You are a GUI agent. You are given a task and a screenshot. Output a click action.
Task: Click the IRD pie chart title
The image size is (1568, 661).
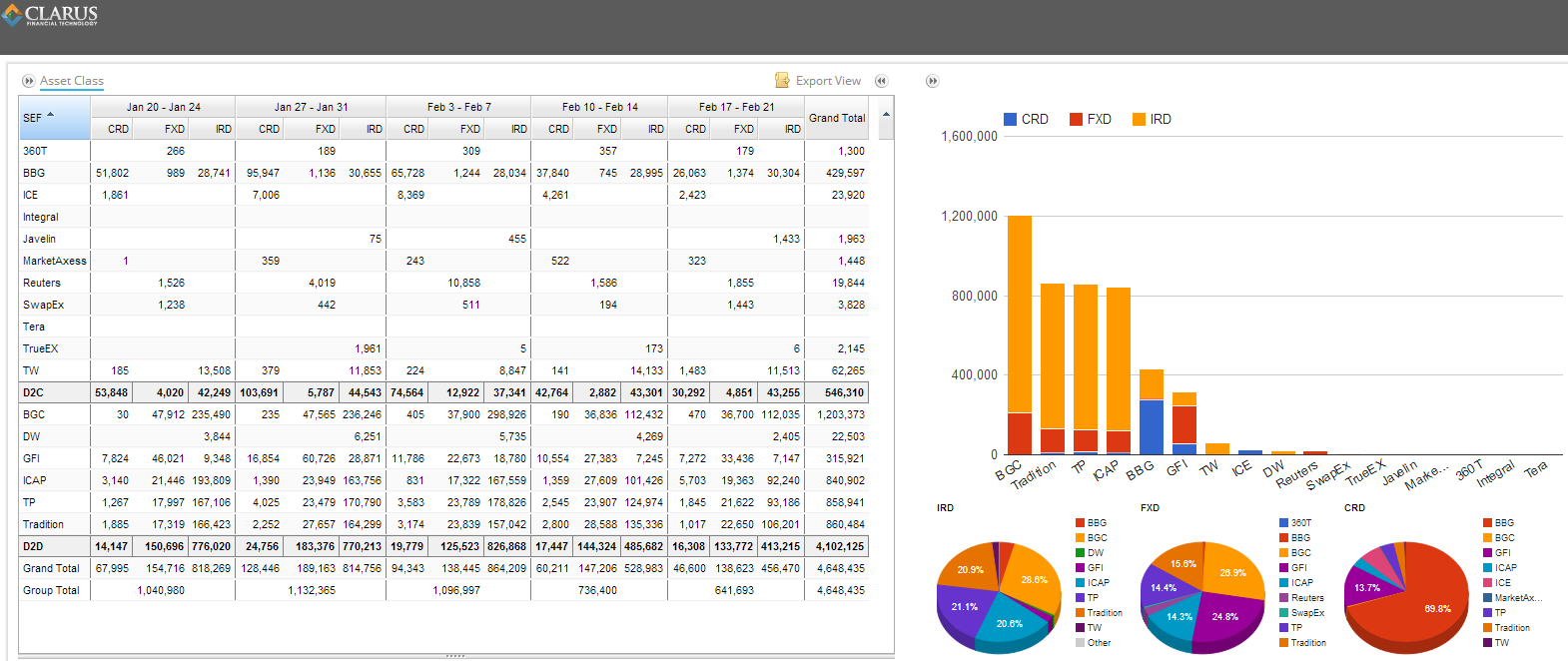[945, 508]
